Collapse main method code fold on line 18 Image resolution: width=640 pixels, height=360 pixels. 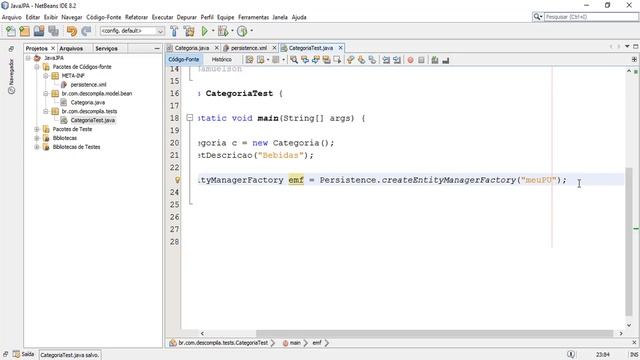[x=190, y=118]
